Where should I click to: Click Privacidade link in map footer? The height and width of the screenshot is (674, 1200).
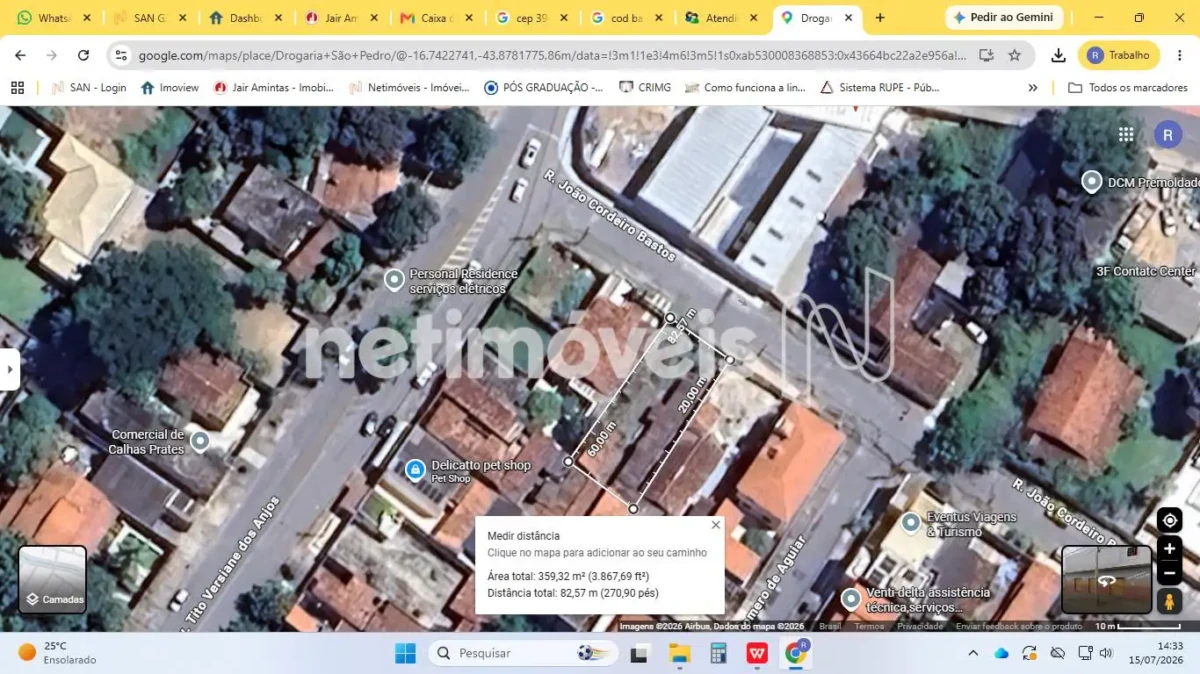point(920,626)
